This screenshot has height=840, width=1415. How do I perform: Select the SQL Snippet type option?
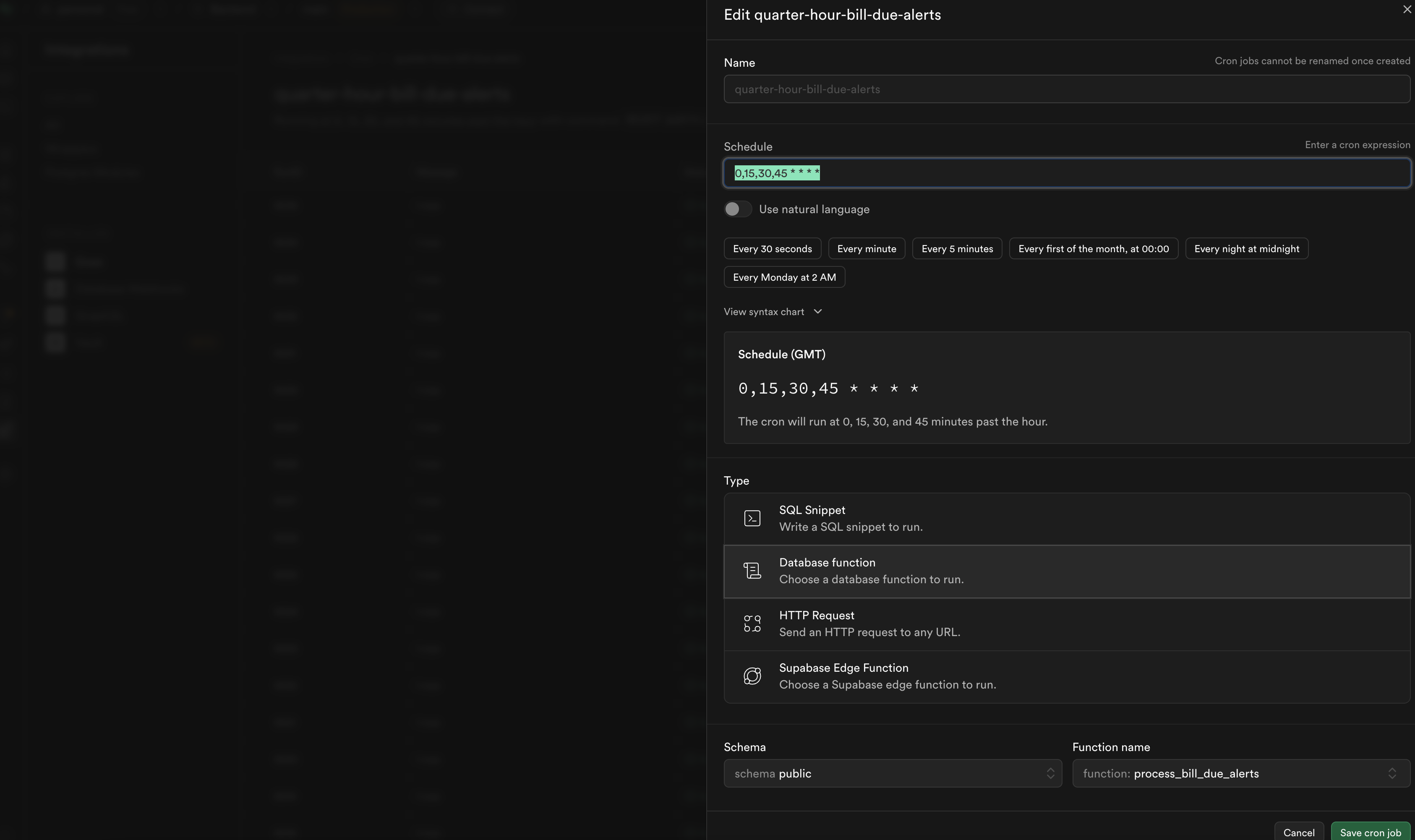(1066, 519)
